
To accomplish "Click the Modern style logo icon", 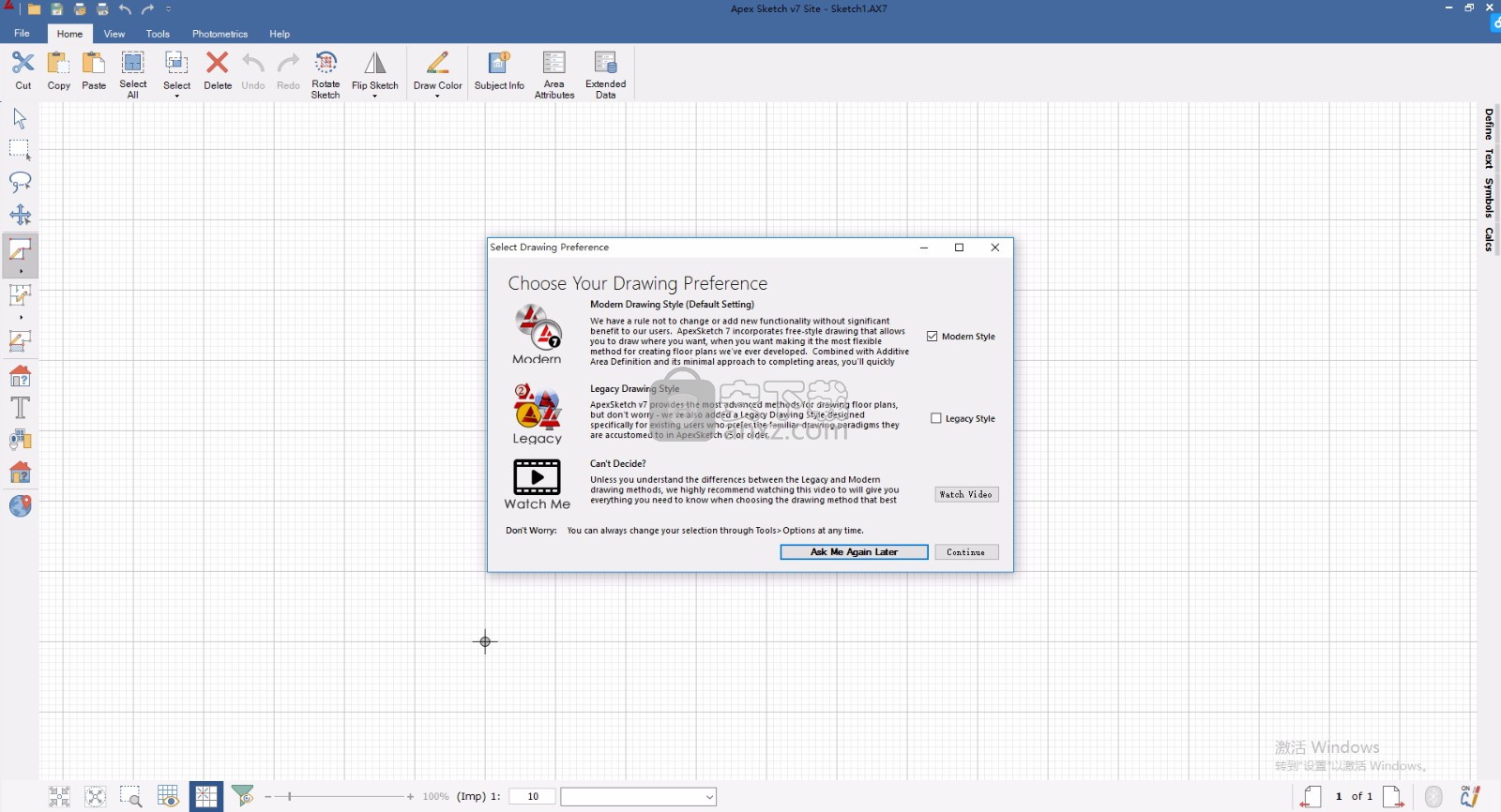I will pos(538,326).
